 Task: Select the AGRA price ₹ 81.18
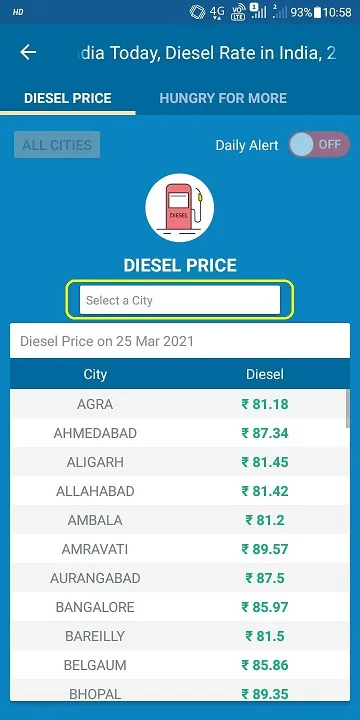click(265, 404)
